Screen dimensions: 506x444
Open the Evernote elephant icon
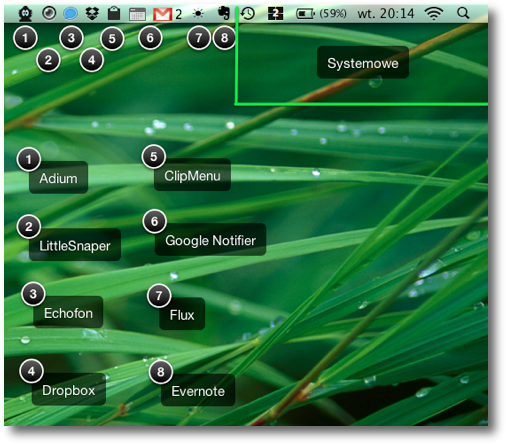click(224, 14)
